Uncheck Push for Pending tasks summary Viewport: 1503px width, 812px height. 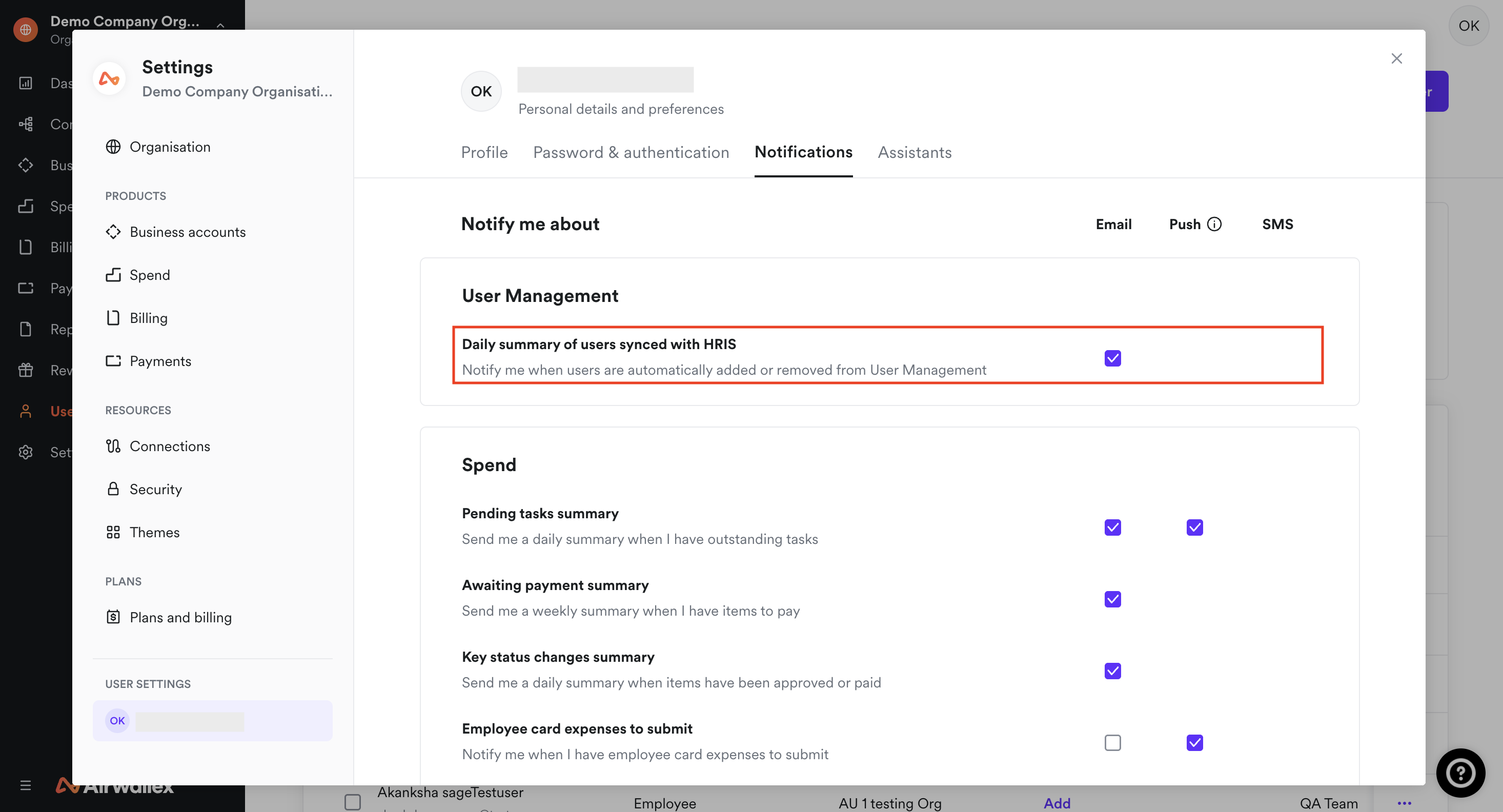(1194, 527)
